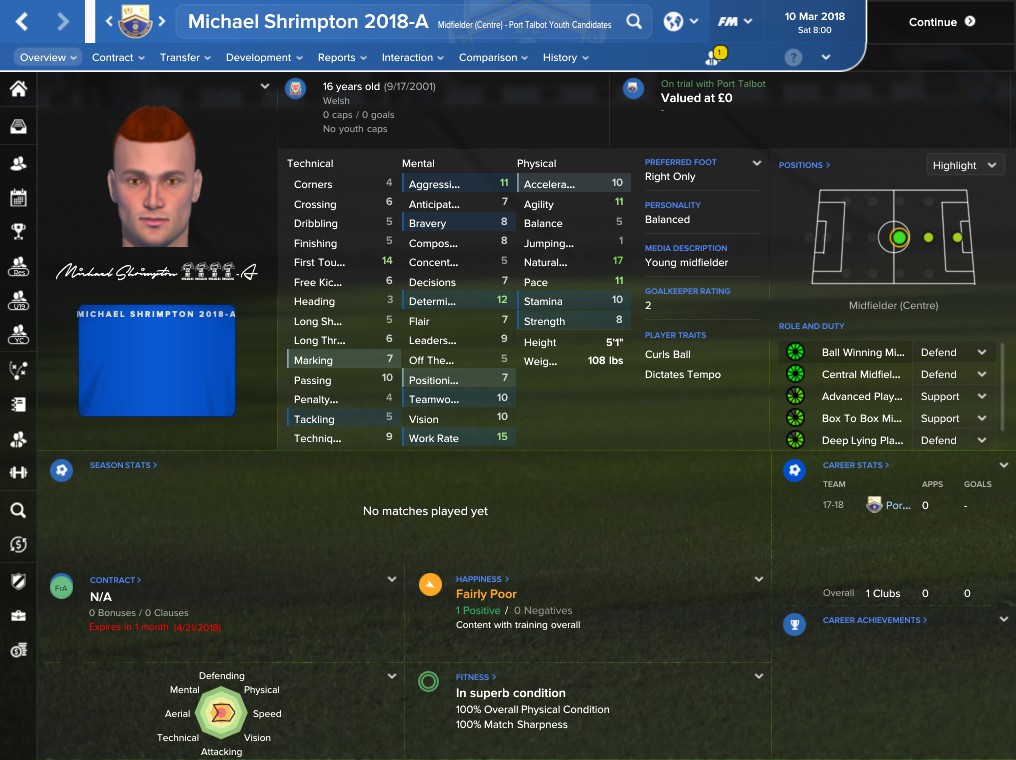Open the Development menu
Viewport: 1016px width, 760px height.
coord(264,58)
